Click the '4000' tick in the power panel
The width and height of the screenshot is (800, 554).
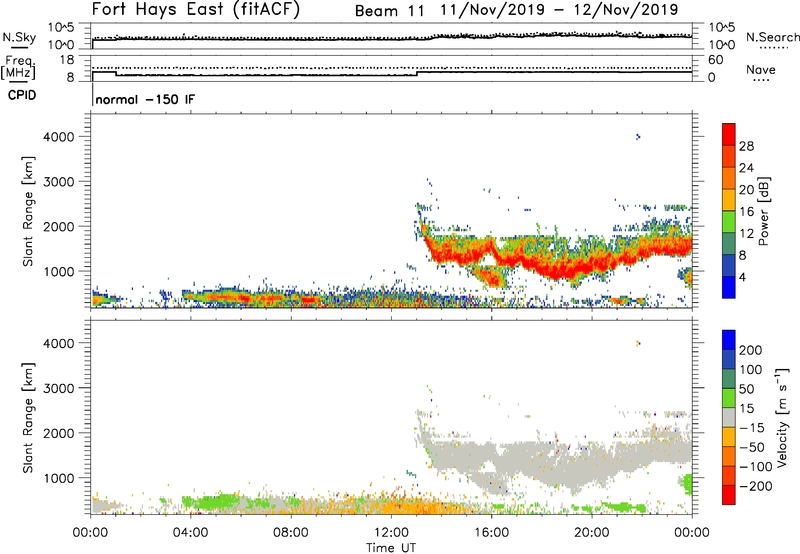click(58, 136)
